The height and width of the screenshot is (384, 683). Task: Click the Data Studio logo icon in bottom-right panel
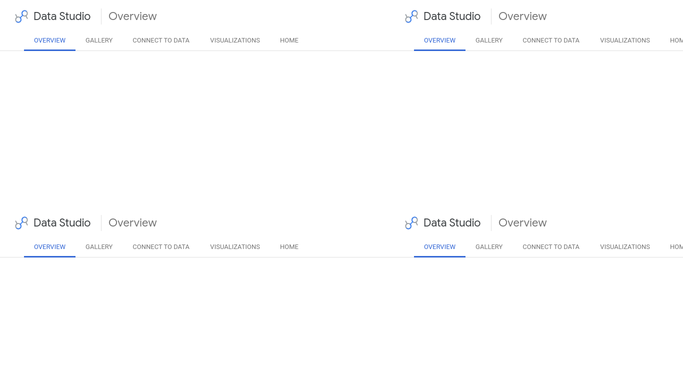pos(411,223)
